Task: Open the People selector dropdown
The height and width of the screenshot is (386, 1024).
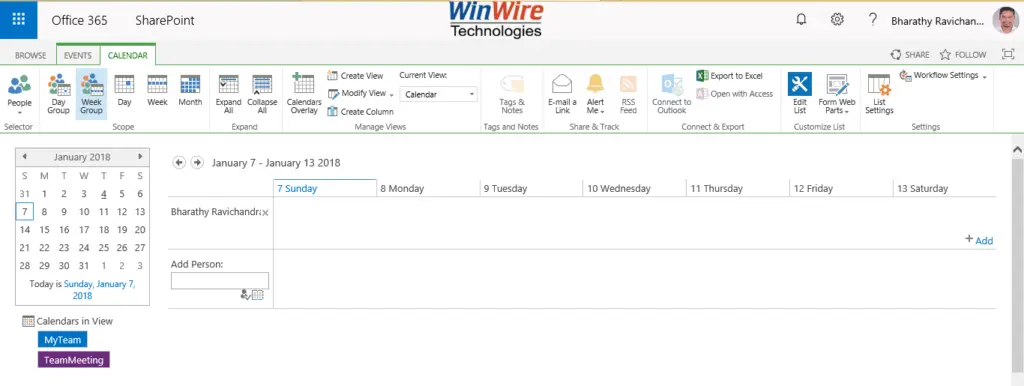Action: [19, 93]
